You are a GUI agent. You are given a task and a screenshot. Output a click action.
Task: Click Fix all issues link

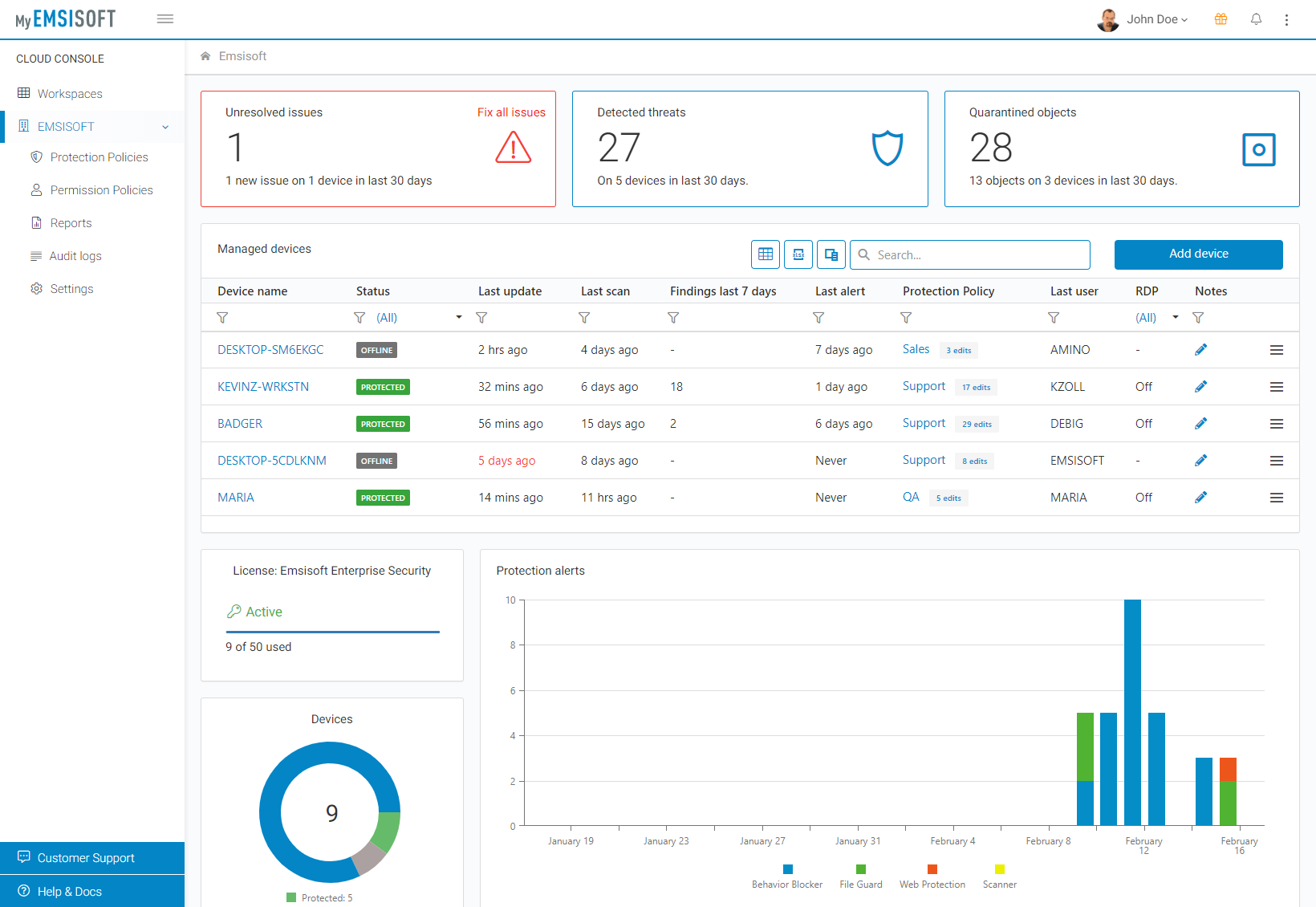tap(511, 112)
